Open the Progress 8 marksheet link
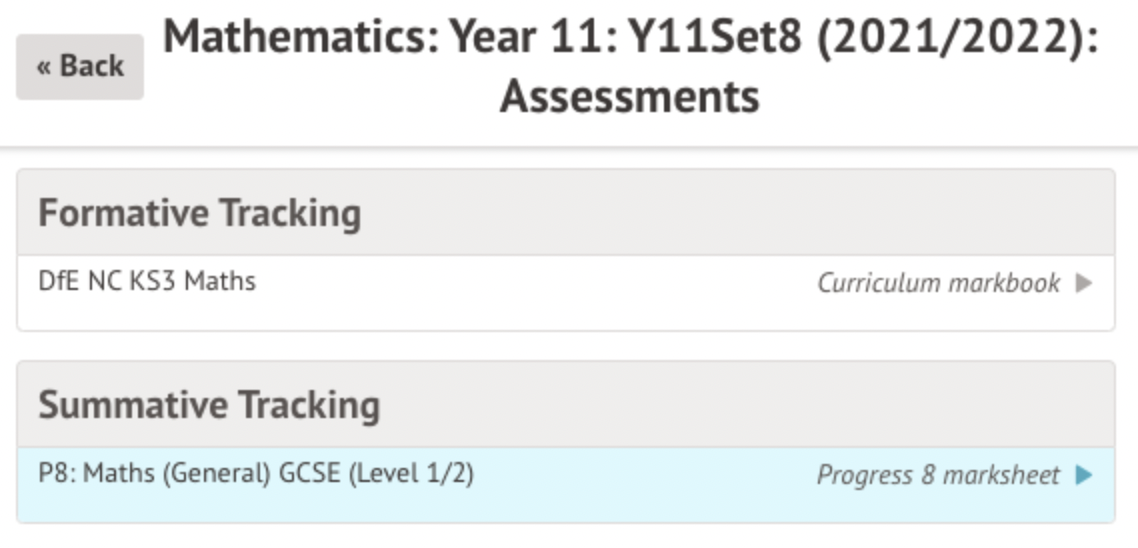This screenshot has height=548, width=1138. [938, 476]
